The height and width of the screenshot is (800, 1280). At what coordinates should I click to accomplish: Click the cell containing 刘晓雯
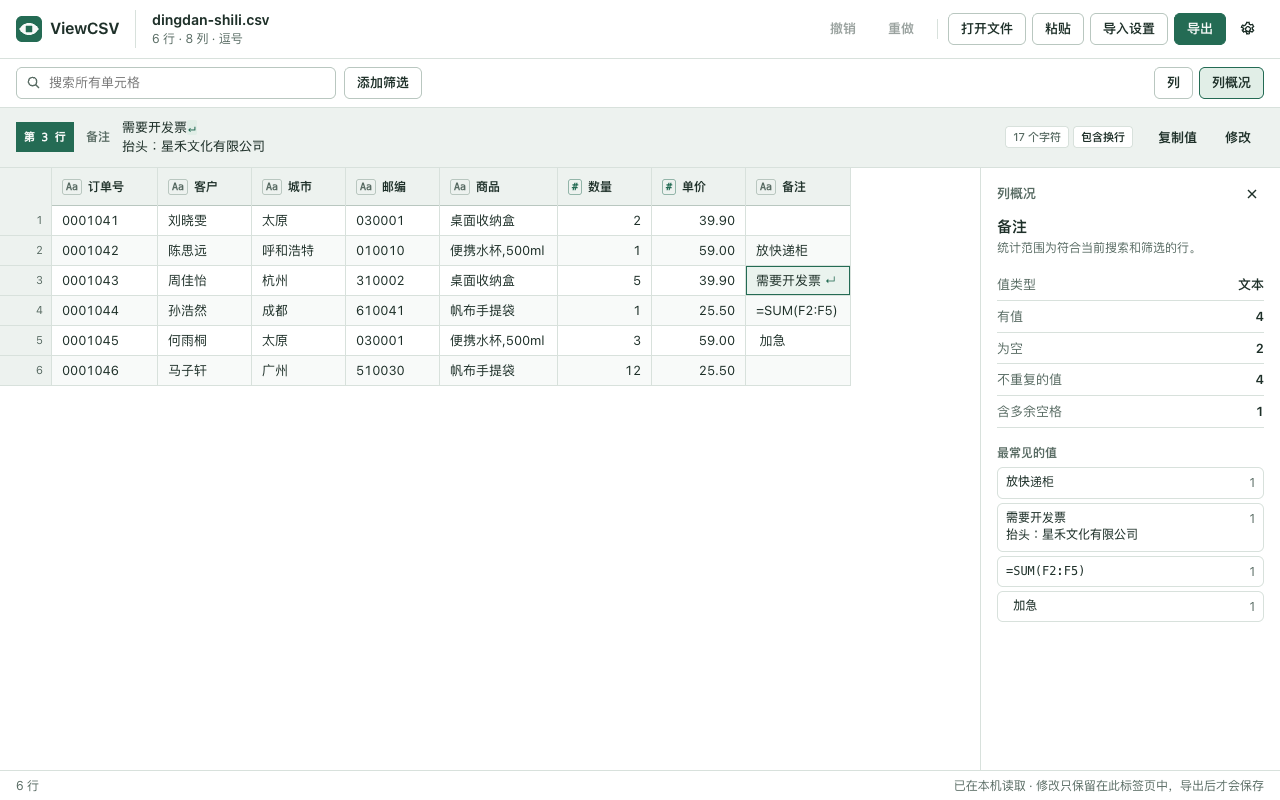tap(204, 221)
